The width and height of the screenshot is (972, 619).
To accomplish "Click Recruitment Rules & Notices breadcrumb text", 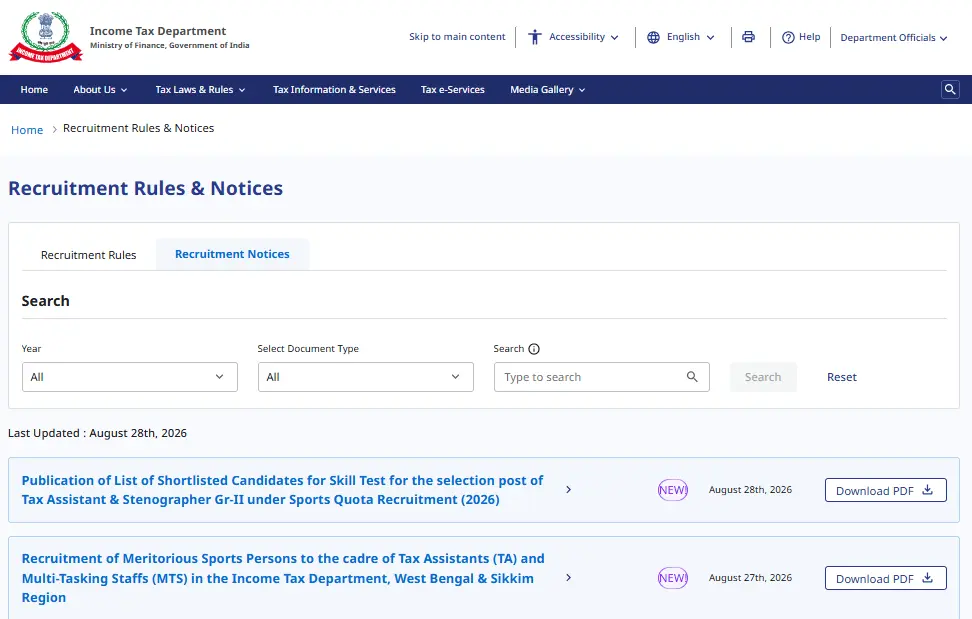I will coord(138,128).
